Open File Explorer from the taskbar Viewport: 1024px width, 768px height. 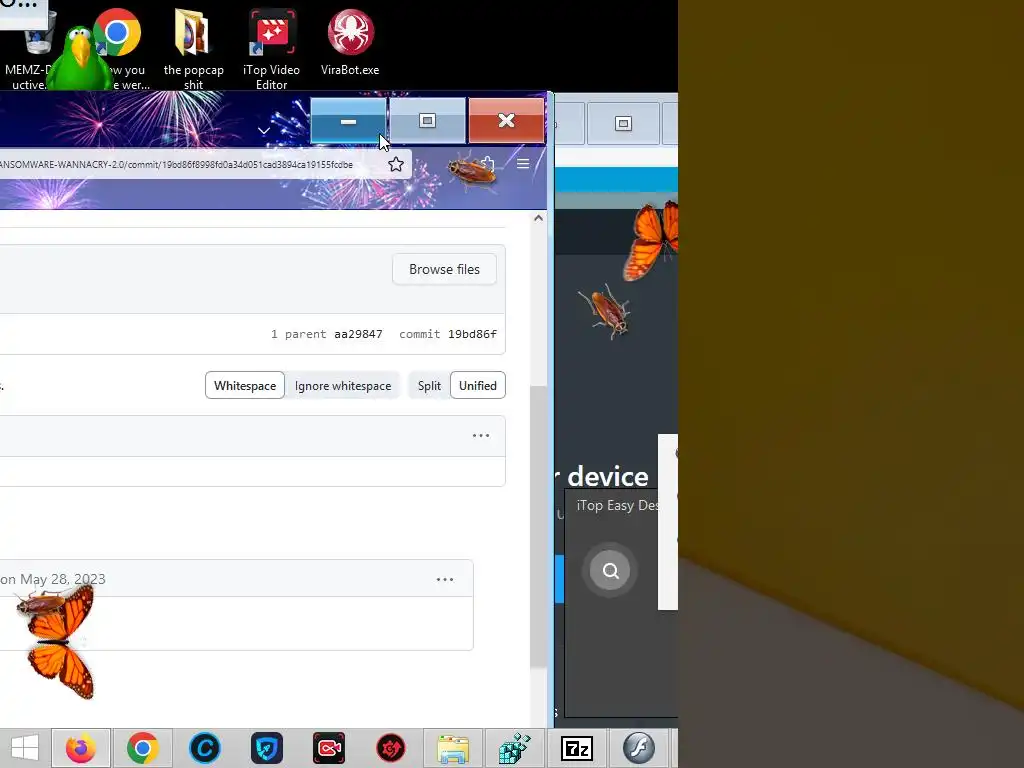[x=453, y=748]
